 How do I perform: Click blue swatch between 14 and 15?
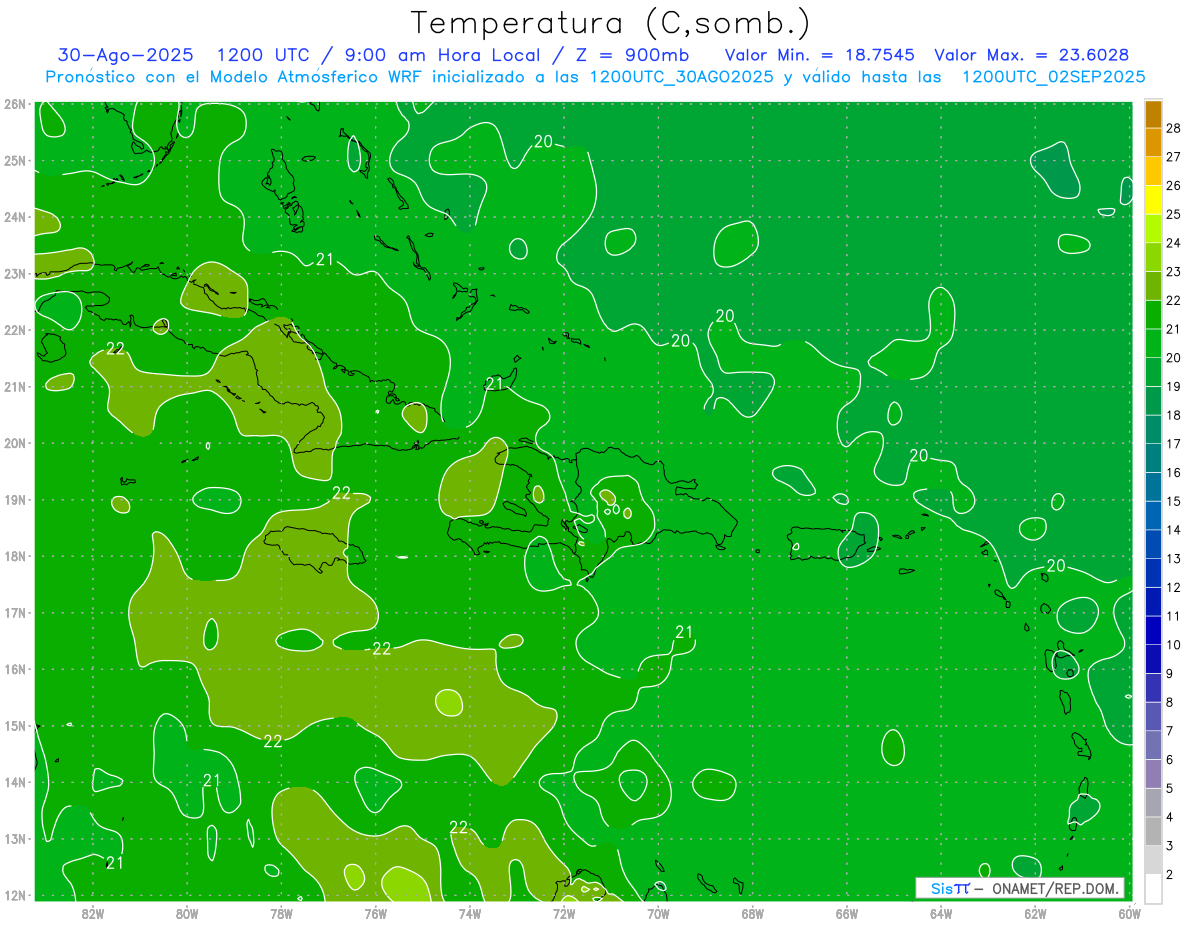tap(1153, 515)
